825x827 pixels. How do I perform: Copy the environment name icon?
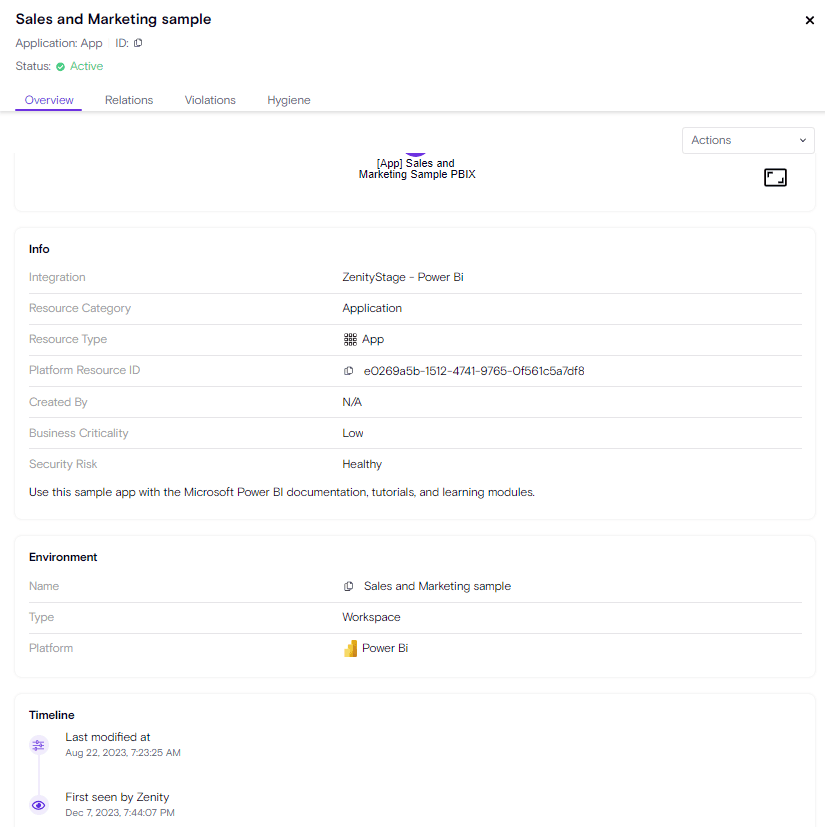[x=349, y=586]
